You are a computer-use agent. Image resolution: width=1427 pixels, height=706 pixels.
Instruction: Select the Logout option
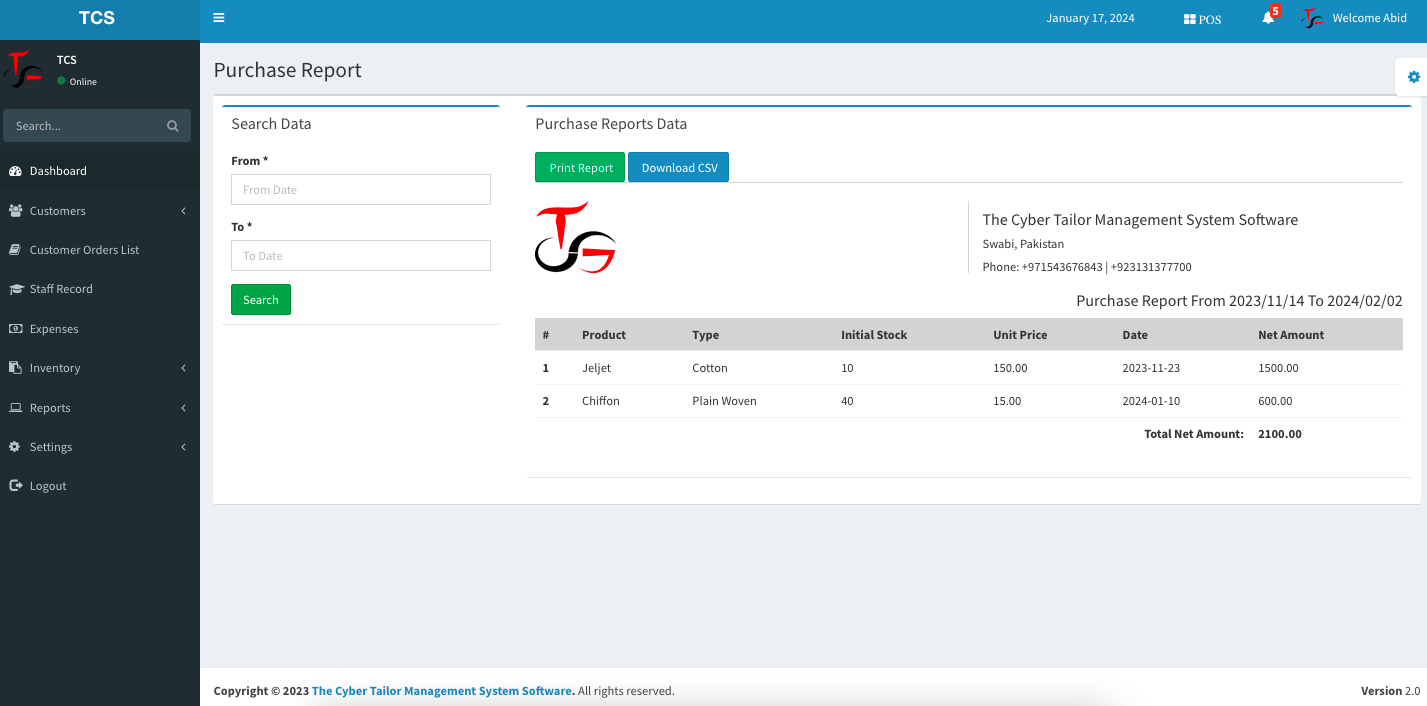click(47, 485)
